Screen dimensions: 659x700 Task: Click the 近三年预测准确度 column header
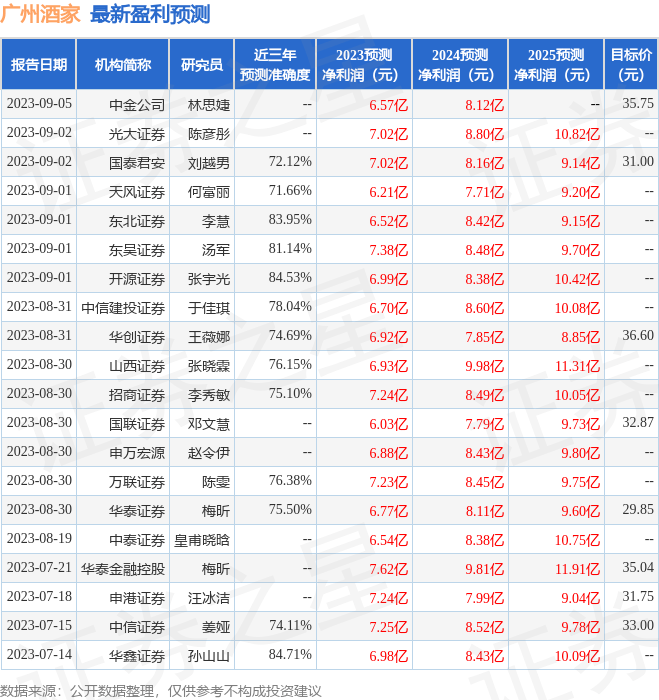point(275,65)
